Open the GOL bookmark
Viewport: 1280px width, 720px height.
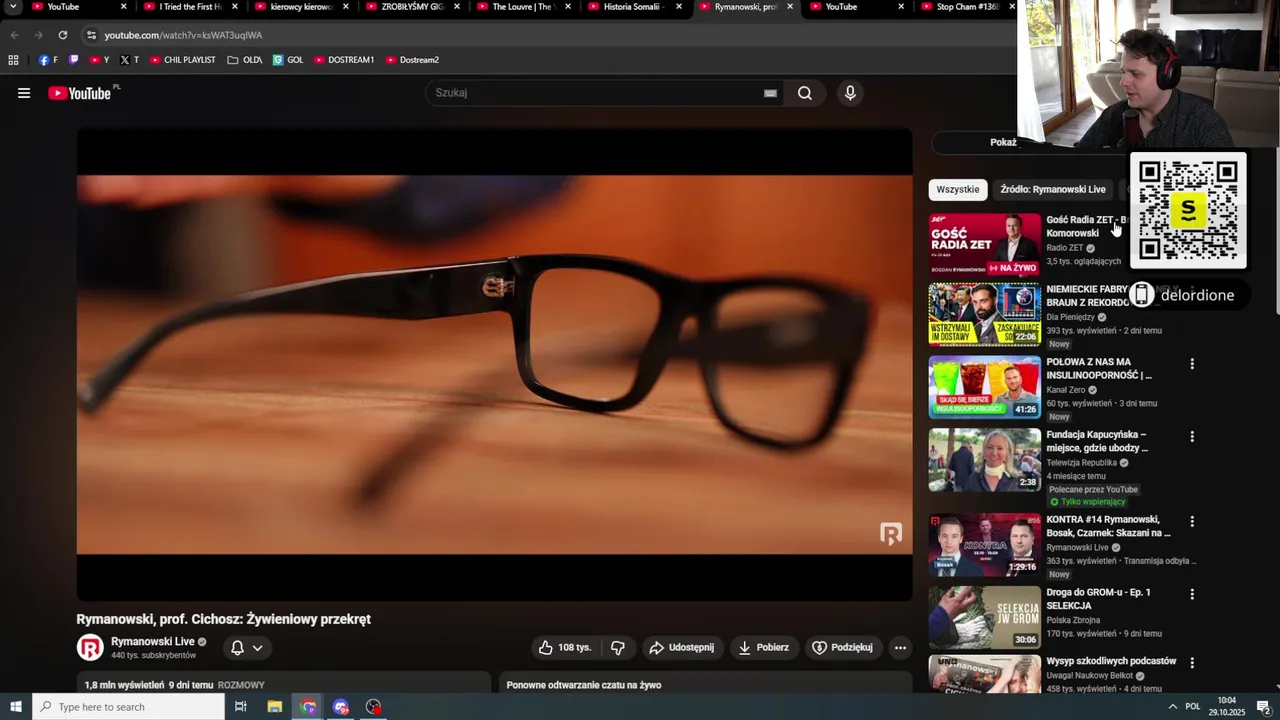point(288,60)
